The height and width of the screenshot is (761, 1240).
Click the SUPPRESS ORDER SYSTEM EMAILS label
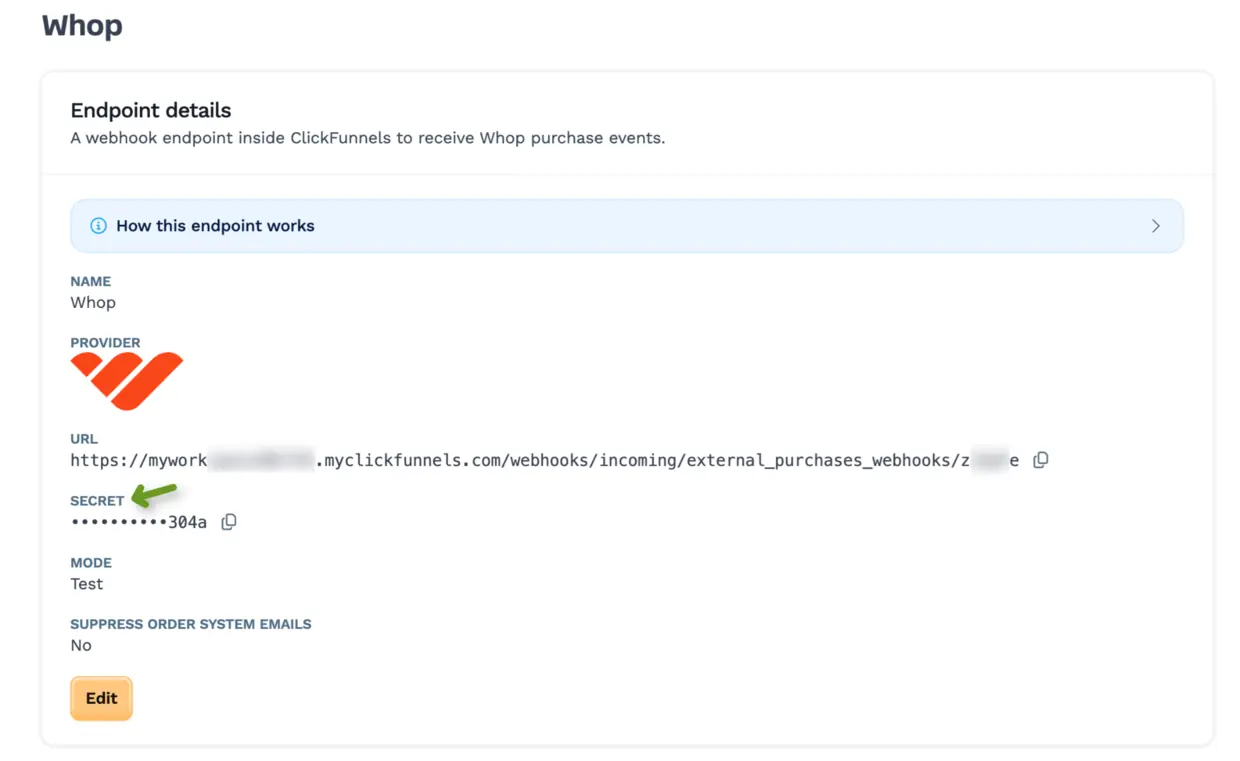[x=191, y=624]
